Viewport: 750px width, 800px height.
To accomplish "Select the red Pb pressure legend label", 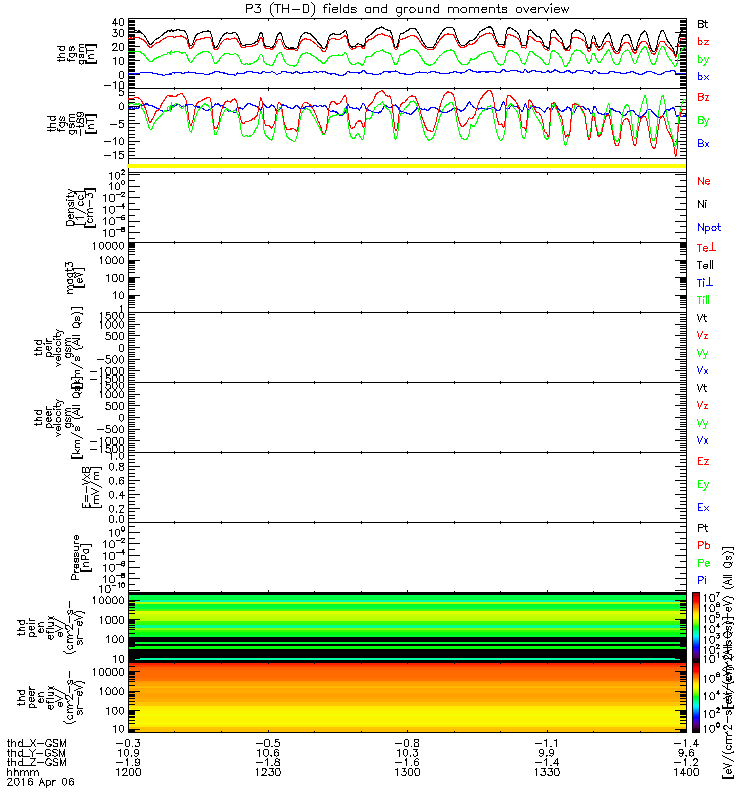I will (704, 545).
